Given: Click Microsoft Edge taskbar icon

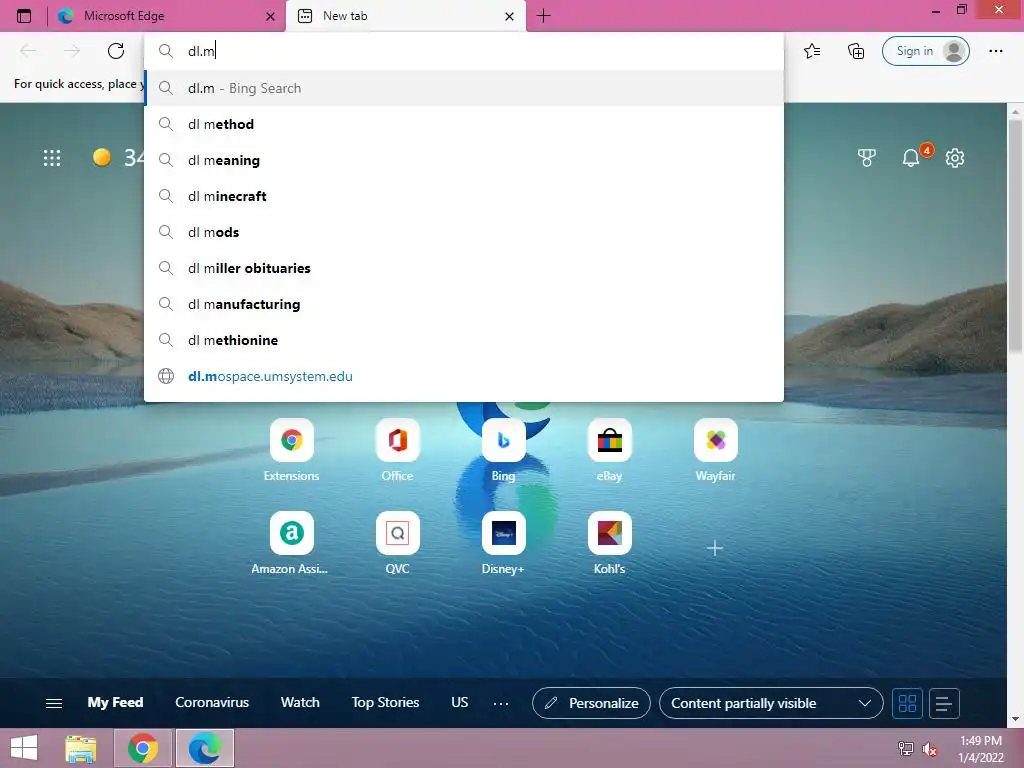Looking at the screenshot, I should (x=205, y=748).
